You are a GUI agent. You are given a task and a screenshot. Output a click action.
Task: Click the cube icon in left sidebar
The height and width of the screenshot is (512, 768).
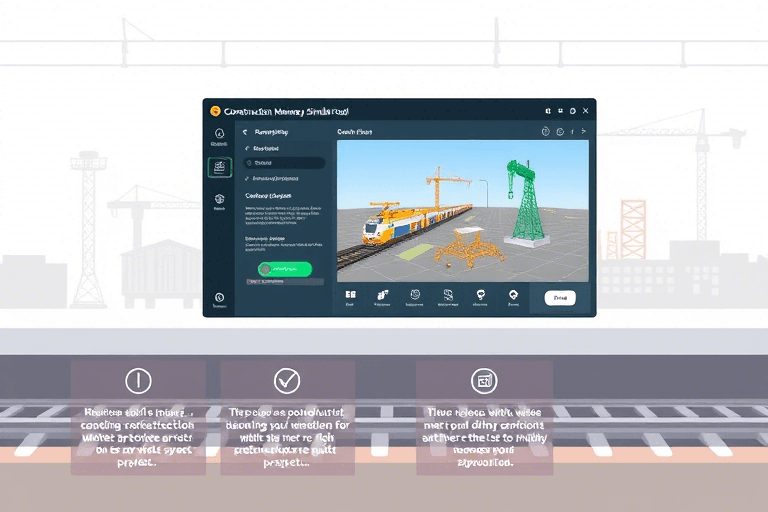[x=219, y=200]
